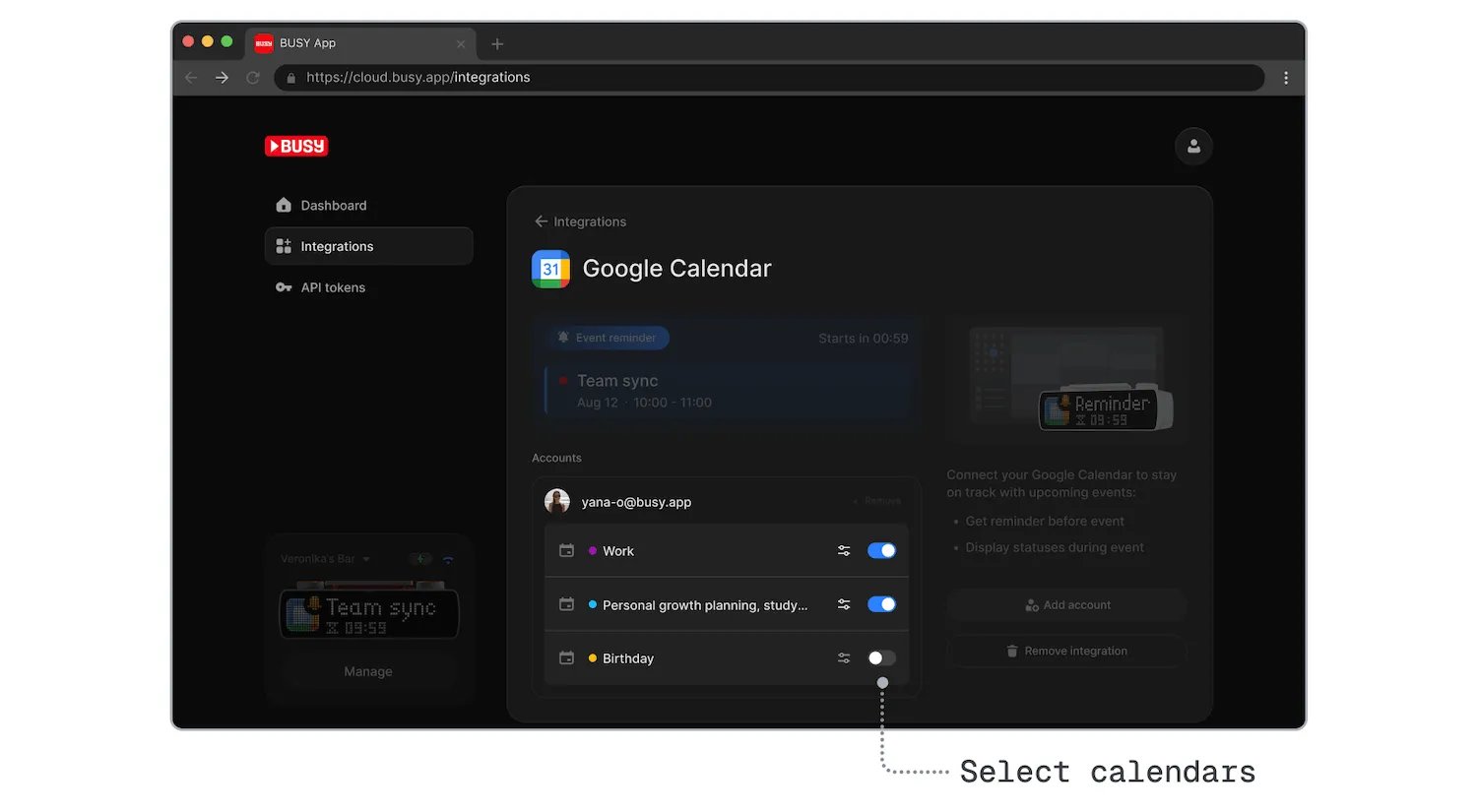This screenshot has width=1477, height=812.
Task: Click the "Accounts" section label
Action: 556,458
